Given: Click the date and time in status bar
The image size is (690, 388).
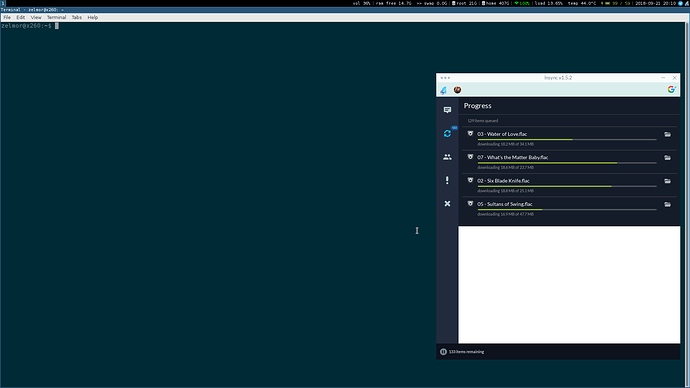Looking at the screenshot, I should click(x=655, y=3).
